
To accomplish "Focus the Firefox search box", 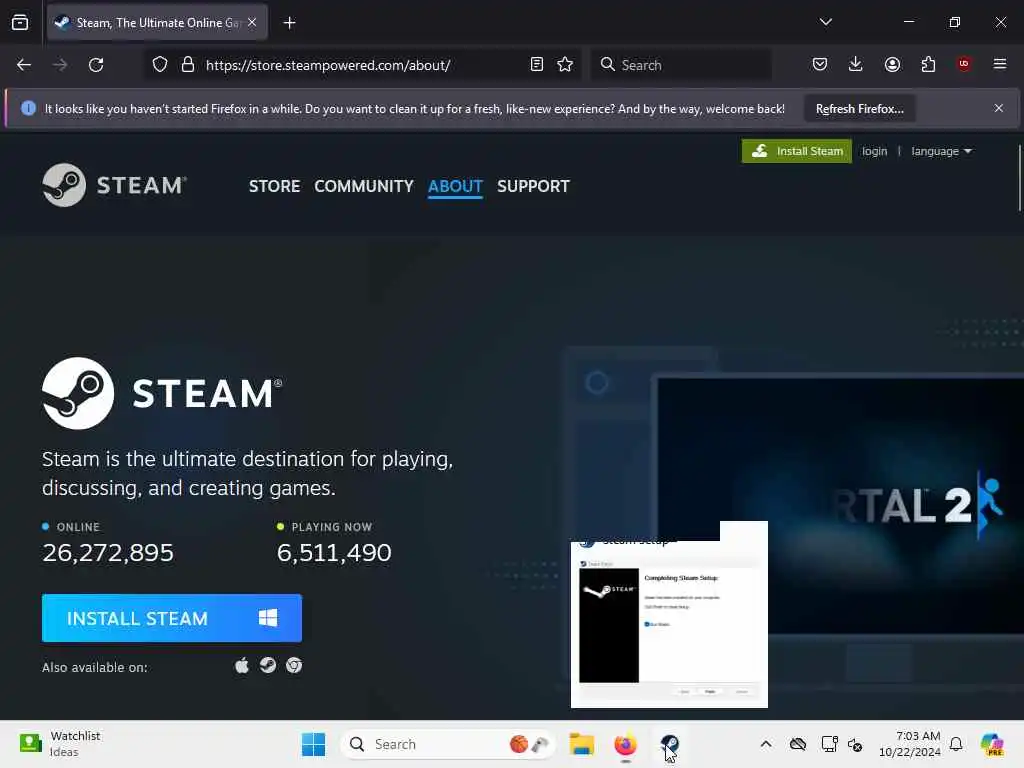I will point(681,65).
